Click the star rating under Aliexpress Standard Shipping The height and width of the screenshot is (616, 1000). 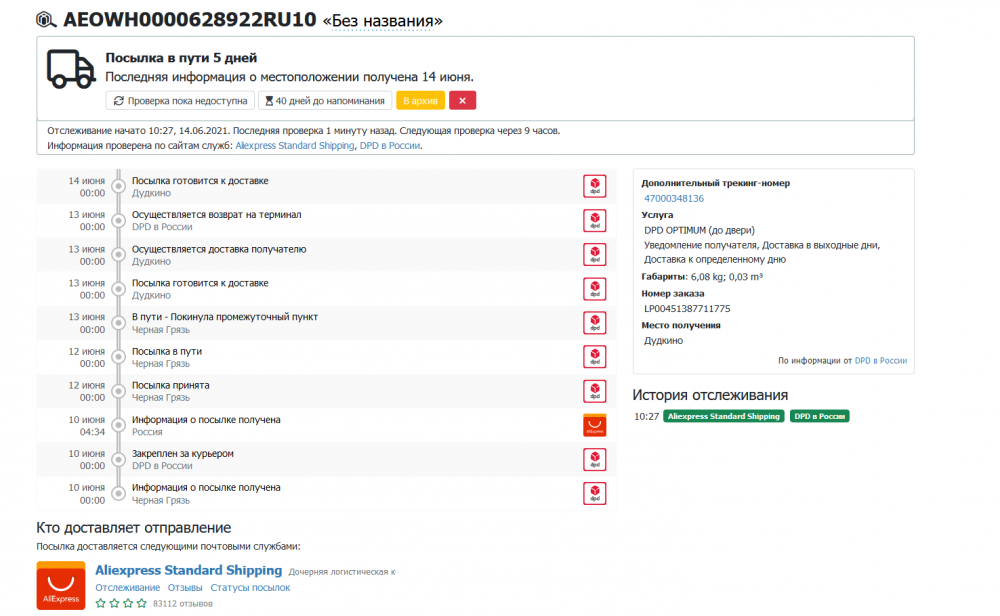(x=121, y=603)
